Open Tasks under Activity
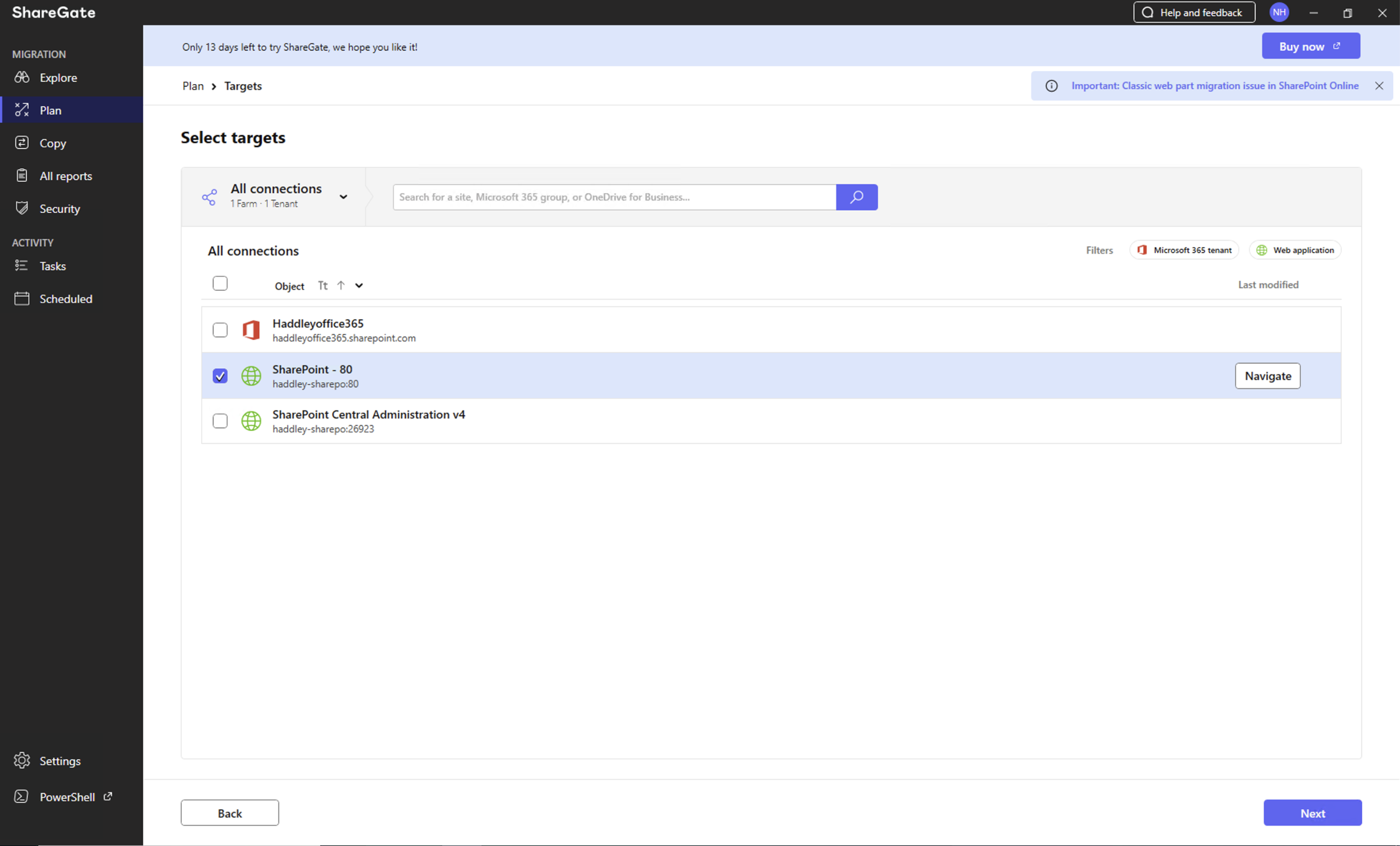Screen dimensions: 1400x846 (x=52, y=266)
